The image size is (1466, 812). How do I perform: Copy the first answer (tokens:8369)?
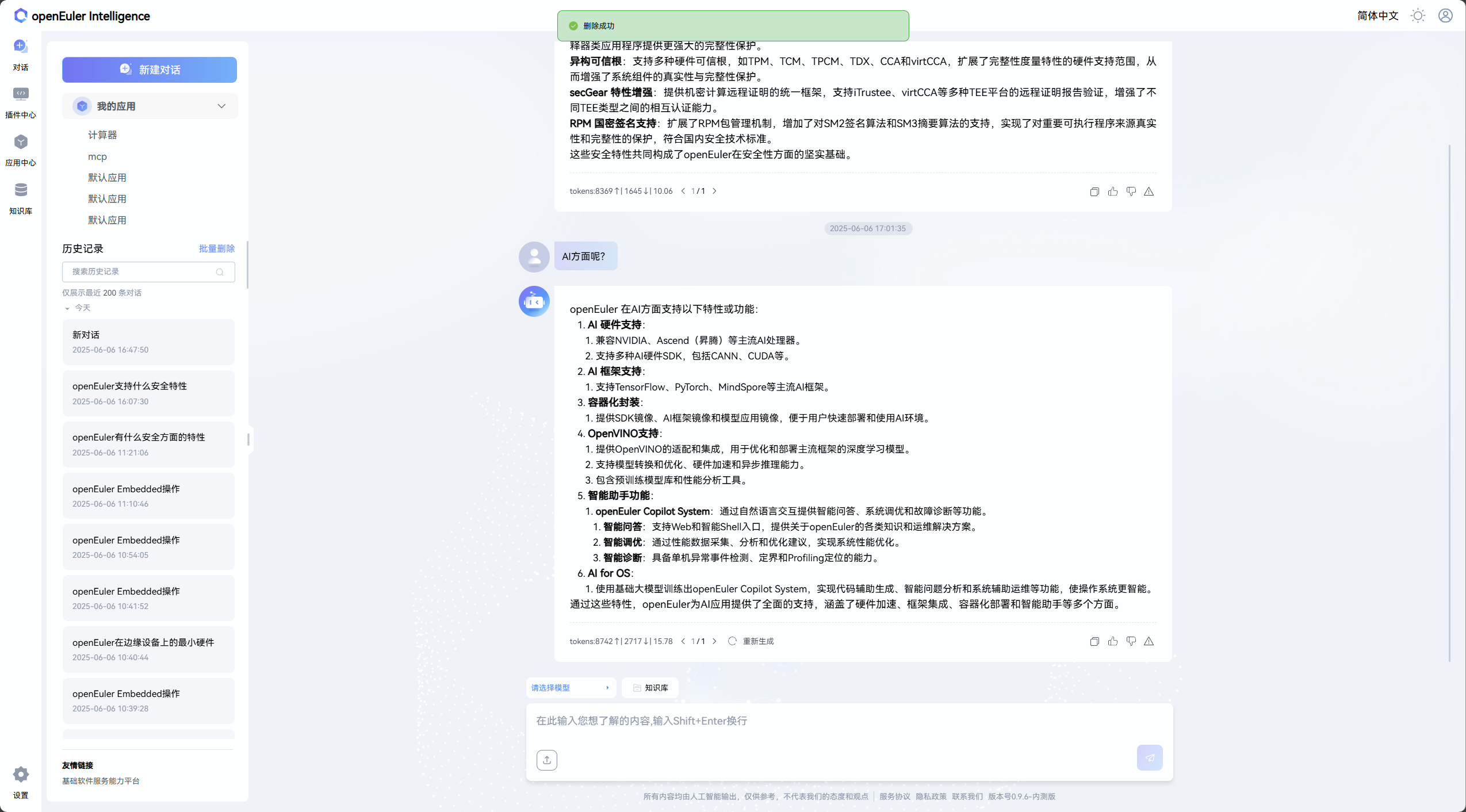click(1094, 191)
